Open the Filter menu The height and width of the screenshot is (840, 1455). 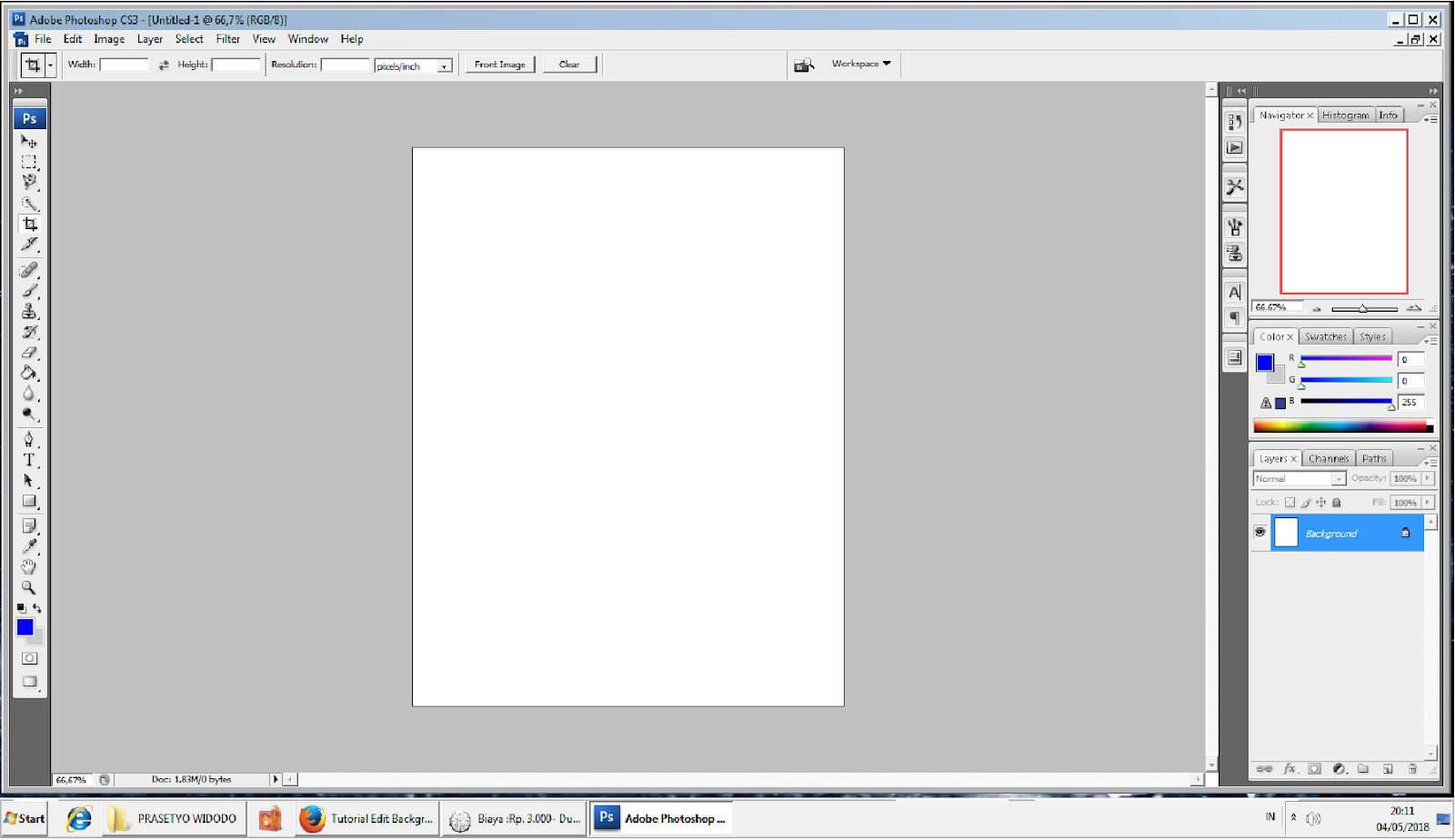227,39
